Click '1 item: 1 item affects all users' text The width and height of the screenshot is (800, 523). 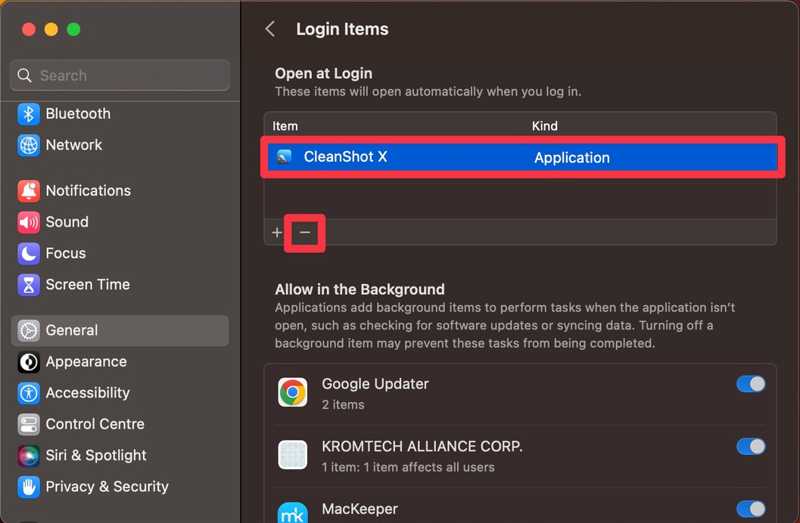click(x=408, y=467)
